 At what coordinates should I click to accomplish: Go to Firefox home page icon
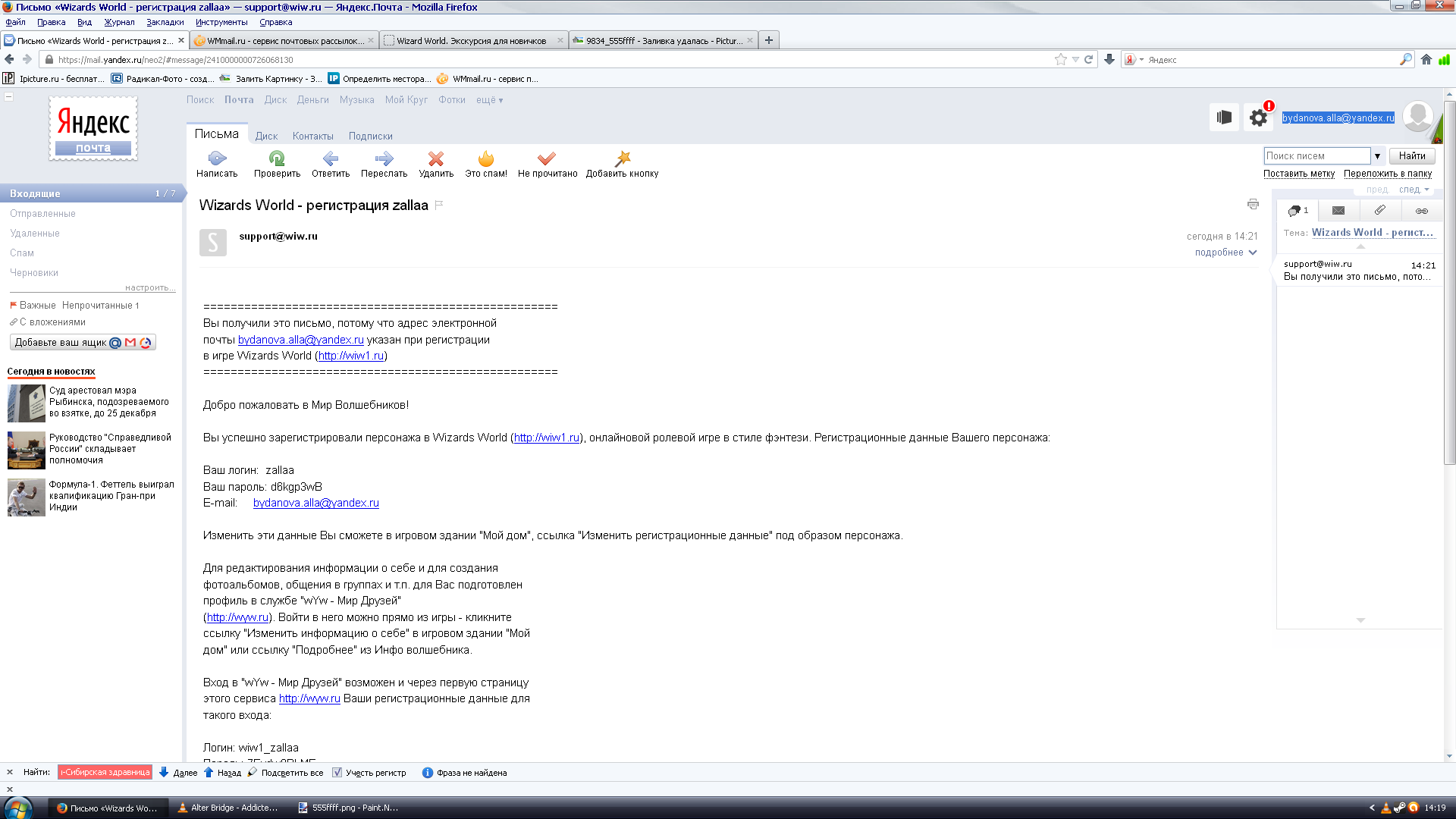[1426, 59]
